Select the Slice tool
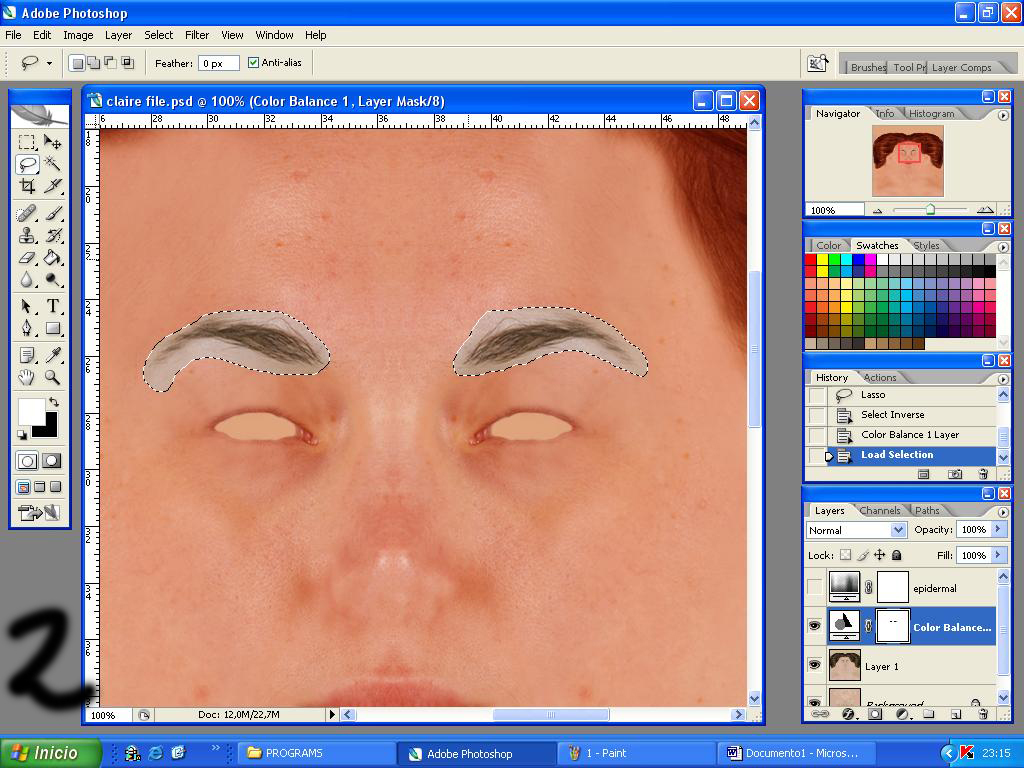The width and height of the screenshot is (1024, 768). point(52,186)
